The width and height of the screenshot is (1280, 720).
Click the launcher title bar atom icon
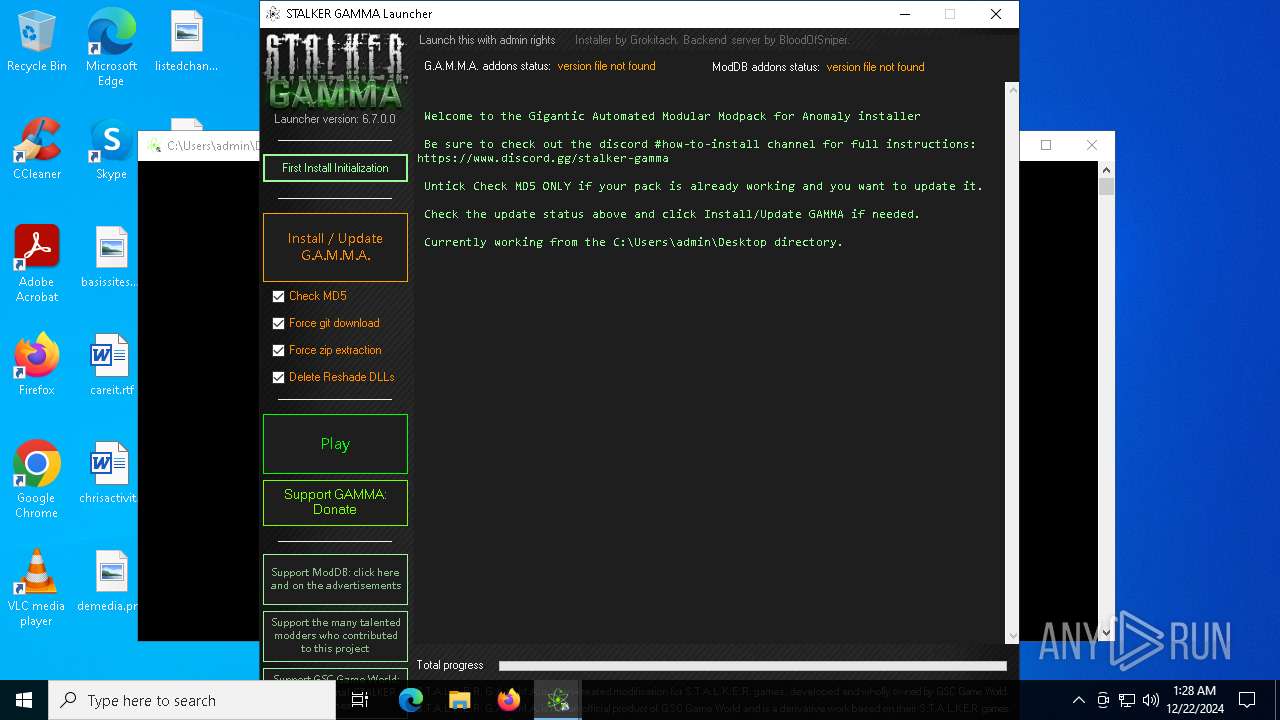tap(273, 14)
